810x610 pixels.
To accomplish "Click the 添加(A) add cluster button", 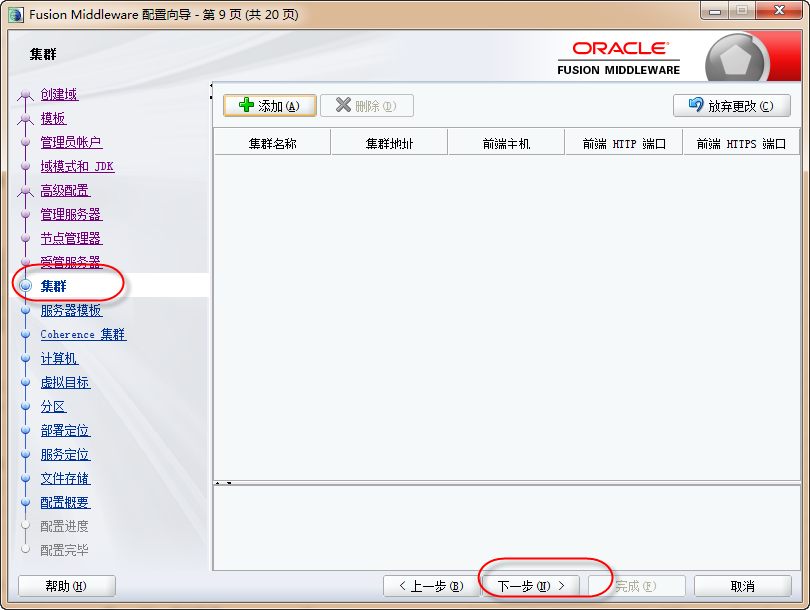I will 270,105.
